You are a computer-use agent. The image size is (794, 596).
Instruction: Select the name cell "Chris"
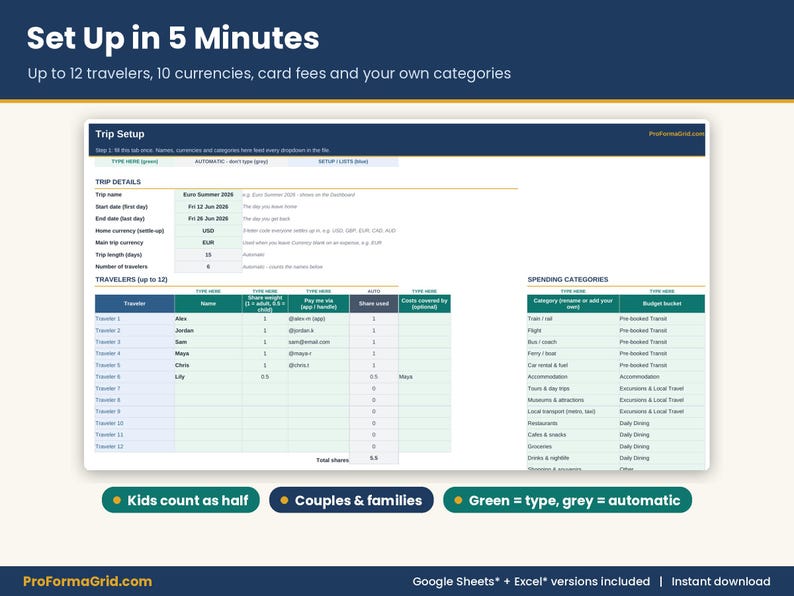[x=208, y=365]
